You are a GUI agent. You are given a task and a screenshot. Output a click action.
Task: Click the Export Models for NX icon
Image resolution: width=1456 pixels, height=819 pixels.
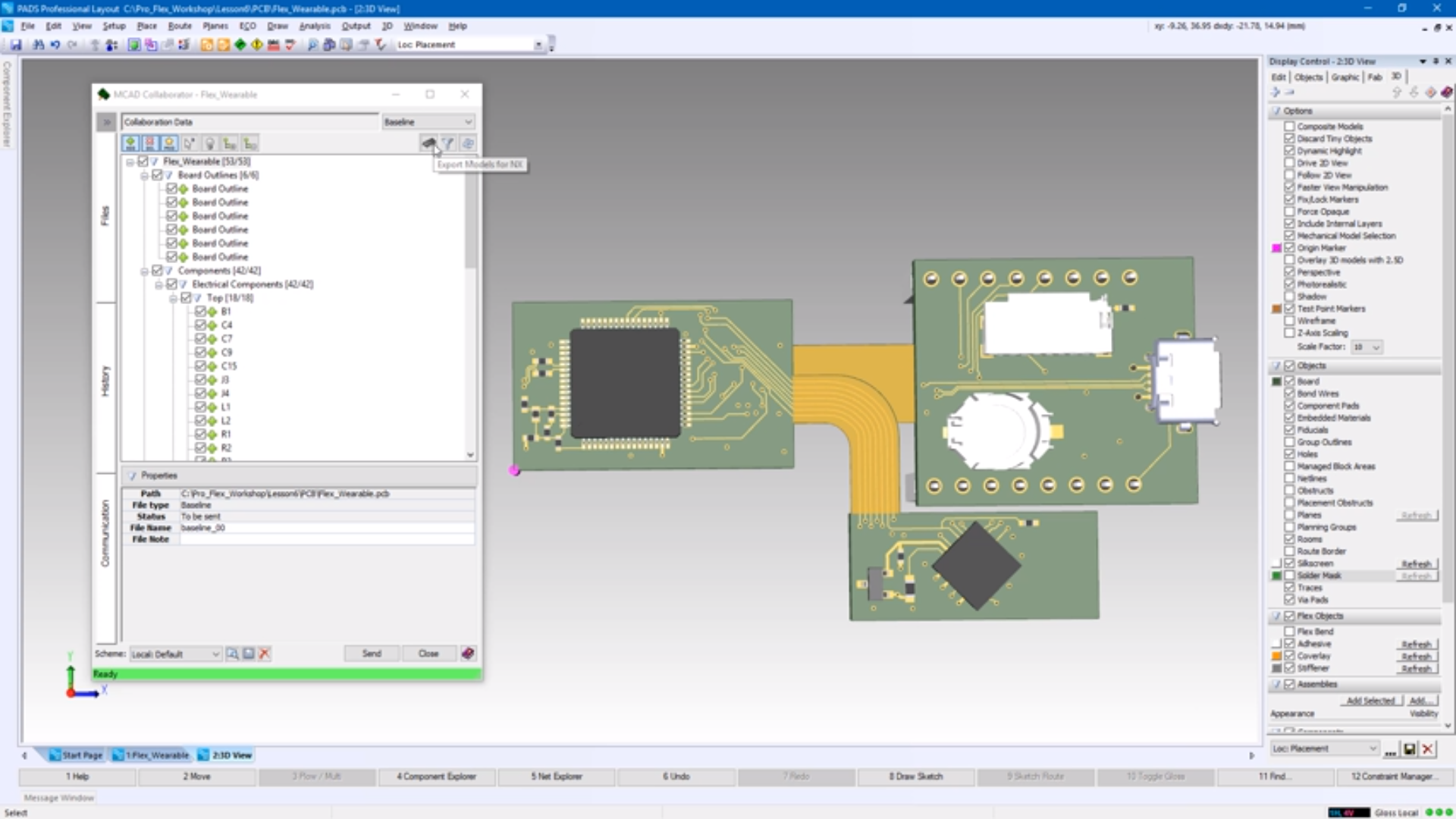click(x=428, y=143)
